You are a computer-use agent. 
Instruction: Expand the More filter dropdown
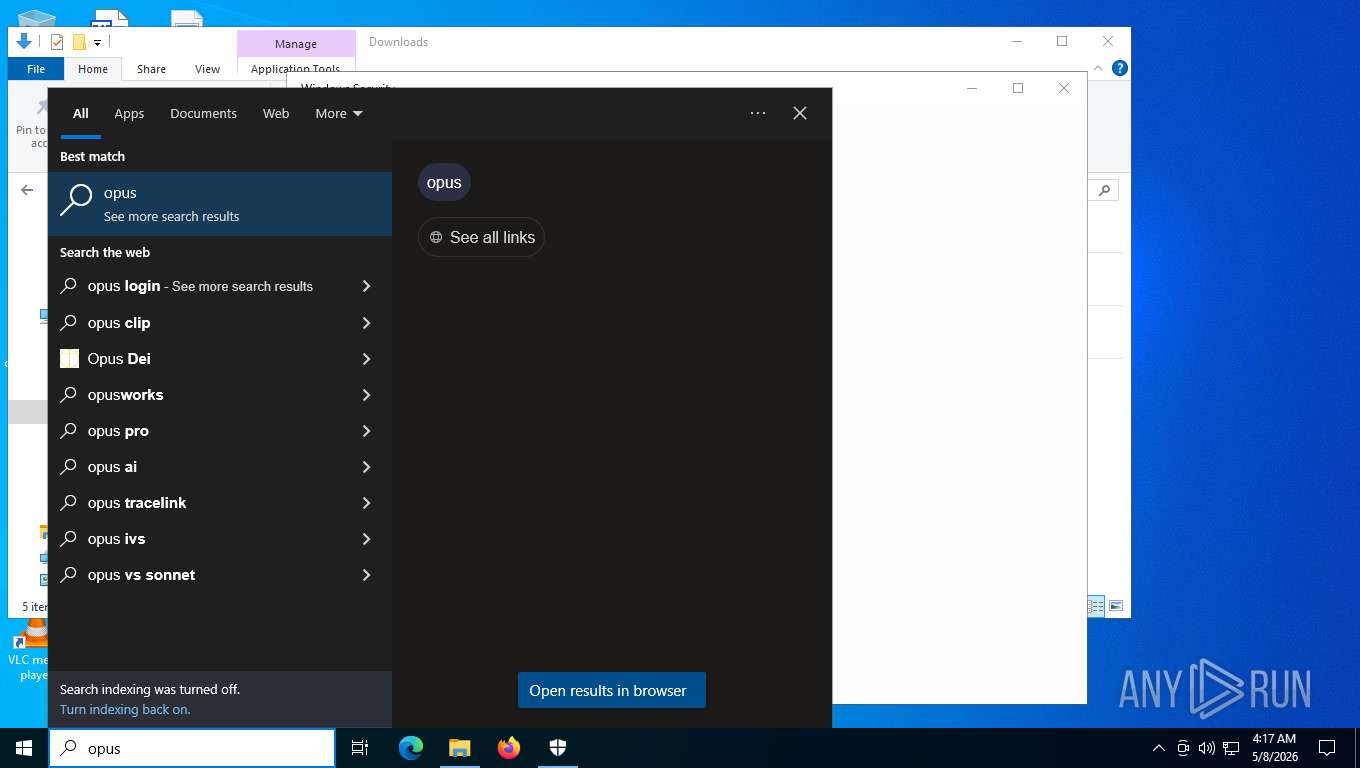click(339, 113)
